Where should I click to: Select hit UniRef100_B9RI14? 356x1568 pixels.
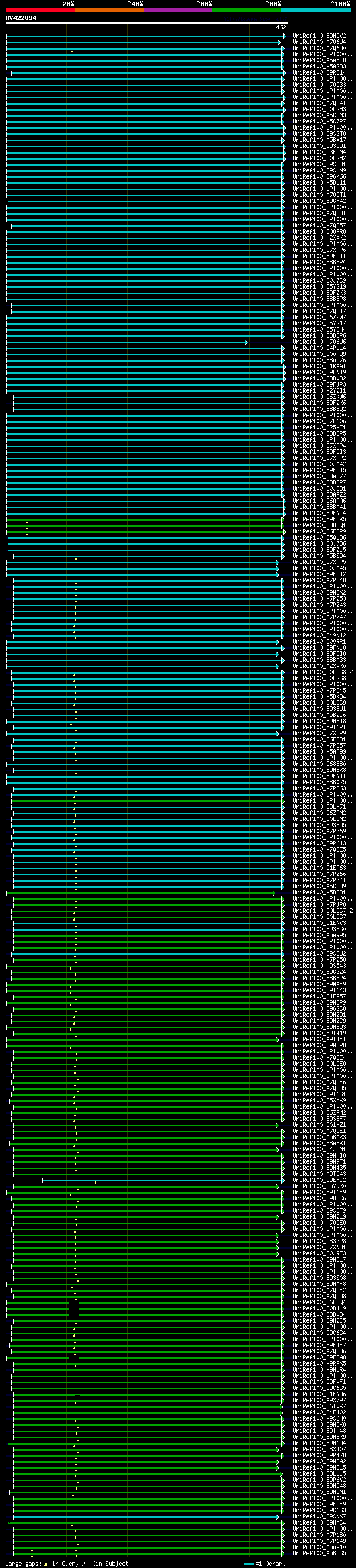pyautogui.click(x=319, y=72)
